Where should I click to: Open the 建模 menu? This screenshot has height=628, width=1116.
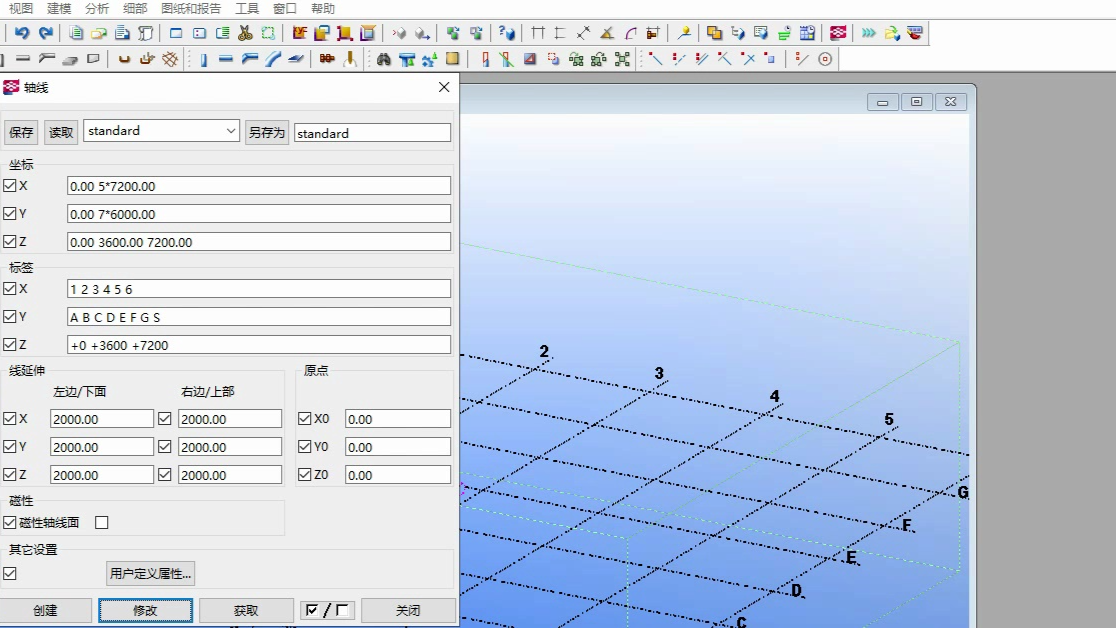[x=59, y=8]
